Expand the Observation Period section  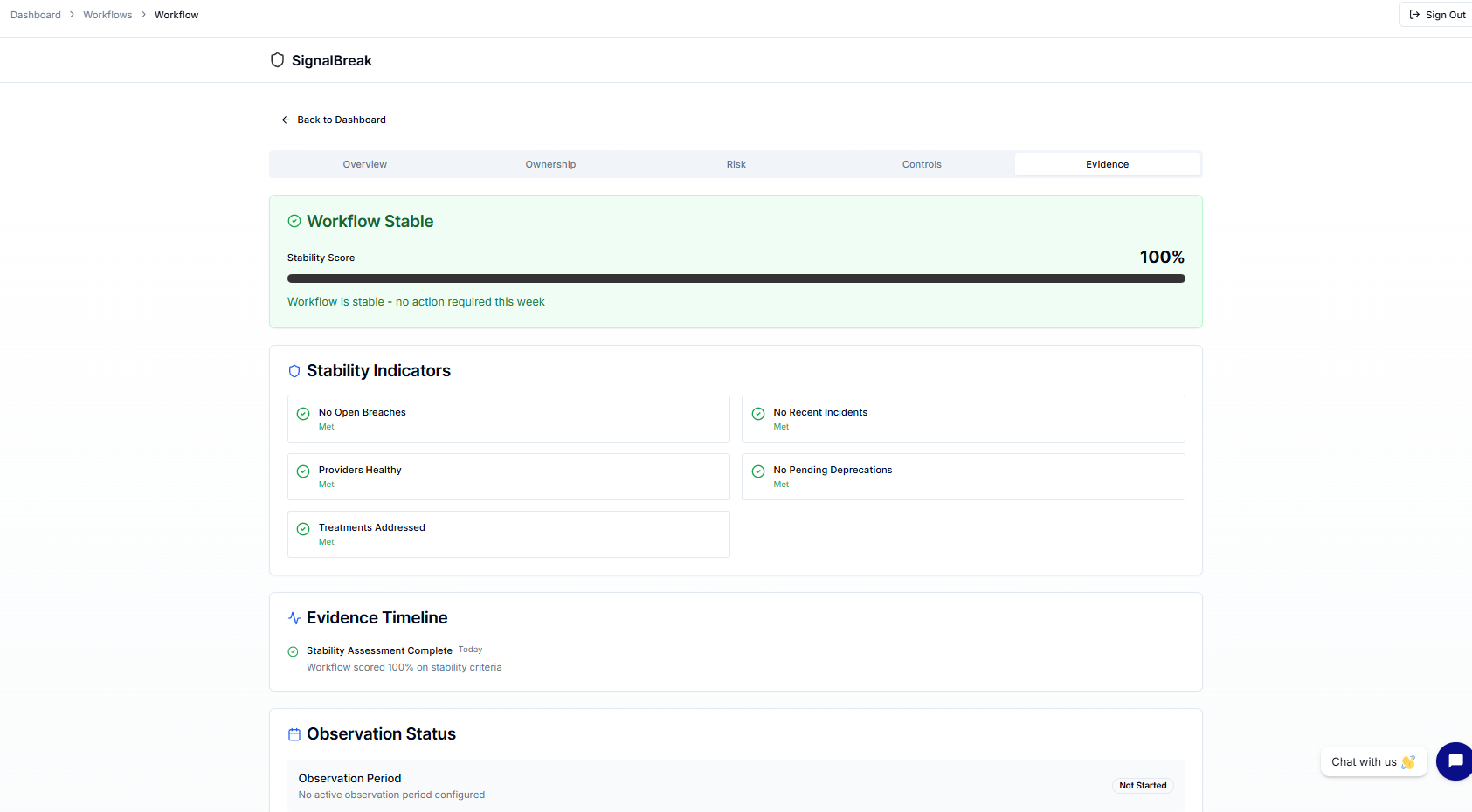[x=736, y=784]
